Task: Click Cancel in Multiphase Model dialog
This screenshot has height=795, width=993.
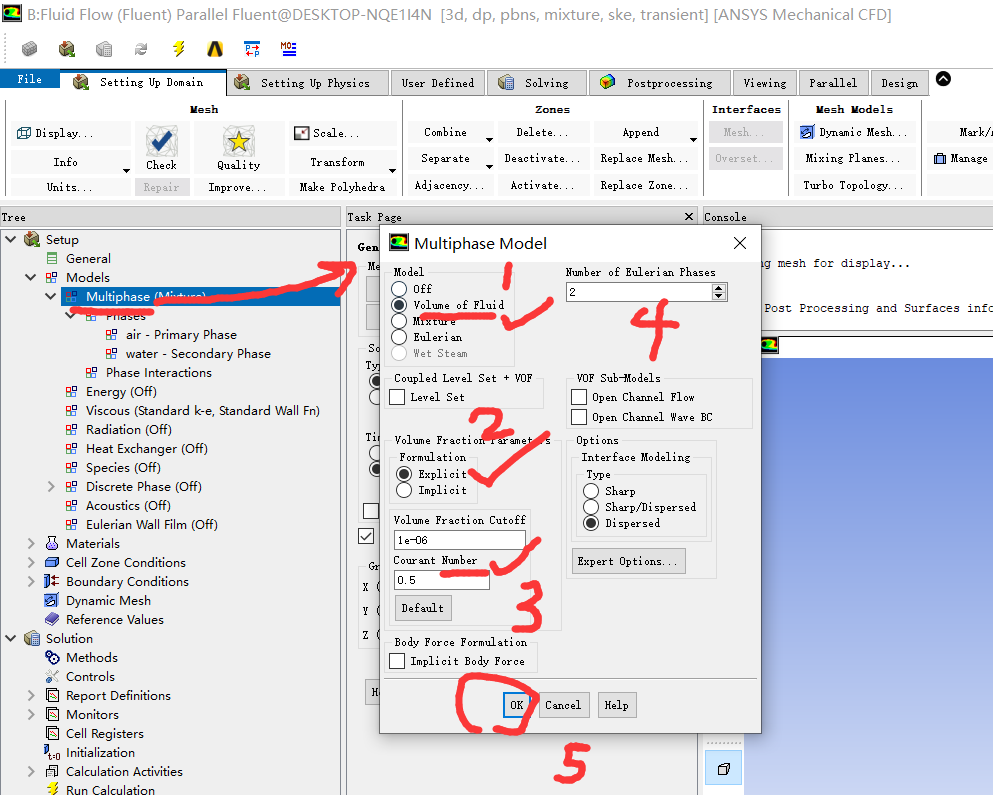Action: coord(563,705)
